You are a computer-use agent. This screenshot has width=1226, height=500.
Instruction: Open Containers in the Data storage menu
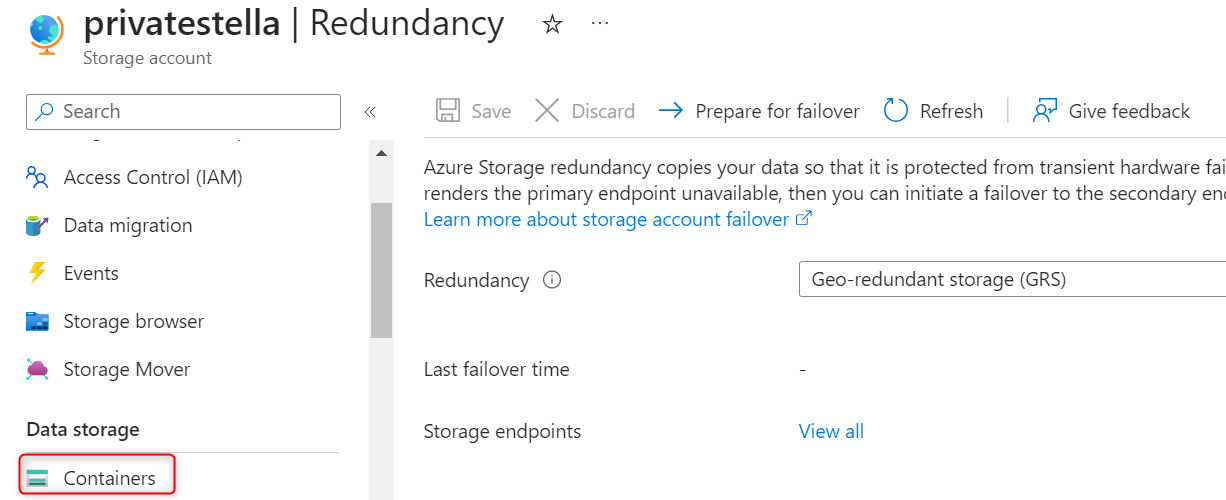tap(109, 478)
